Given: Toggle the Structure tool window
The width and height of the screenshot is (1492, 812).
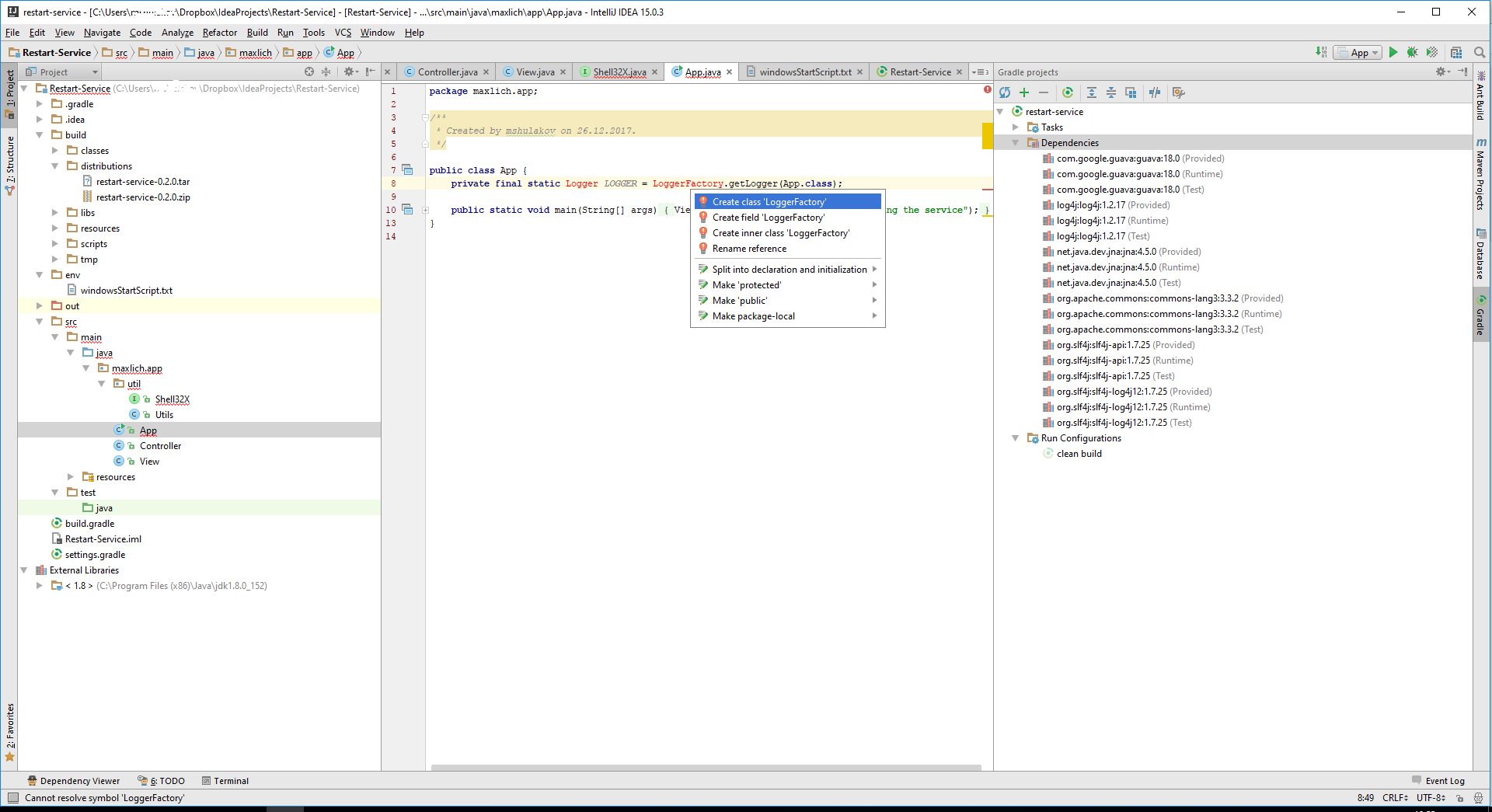Looking at the screenshot, I should (10, 165).
